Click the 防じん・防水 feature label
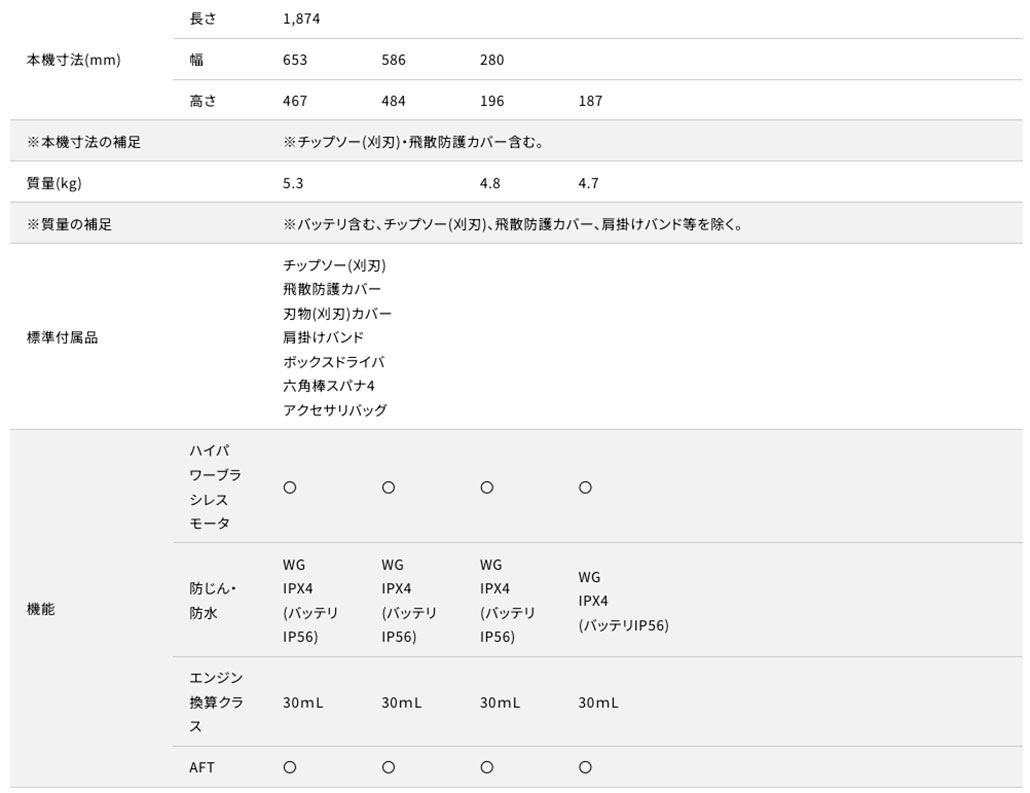Screen dimensions: 1030x793 coord(213,600)
